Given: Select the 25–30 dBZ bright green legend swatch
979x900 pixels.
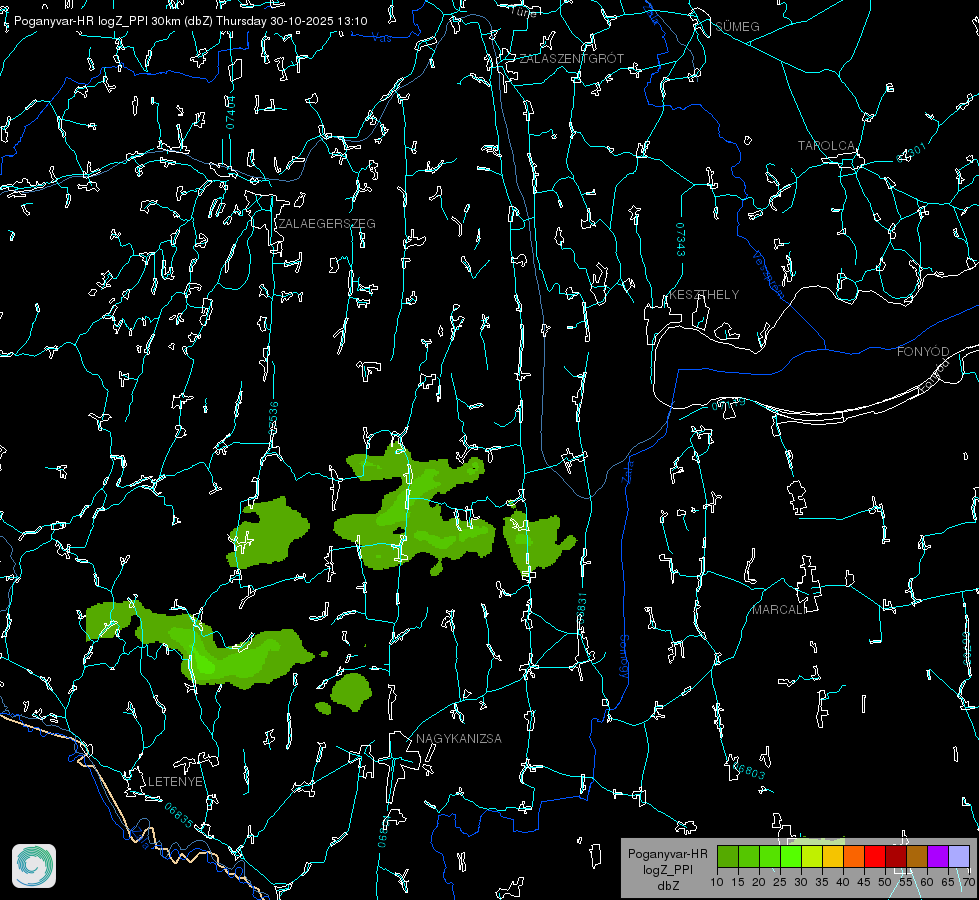Looking at the screenshot, I should coord(791,856).
